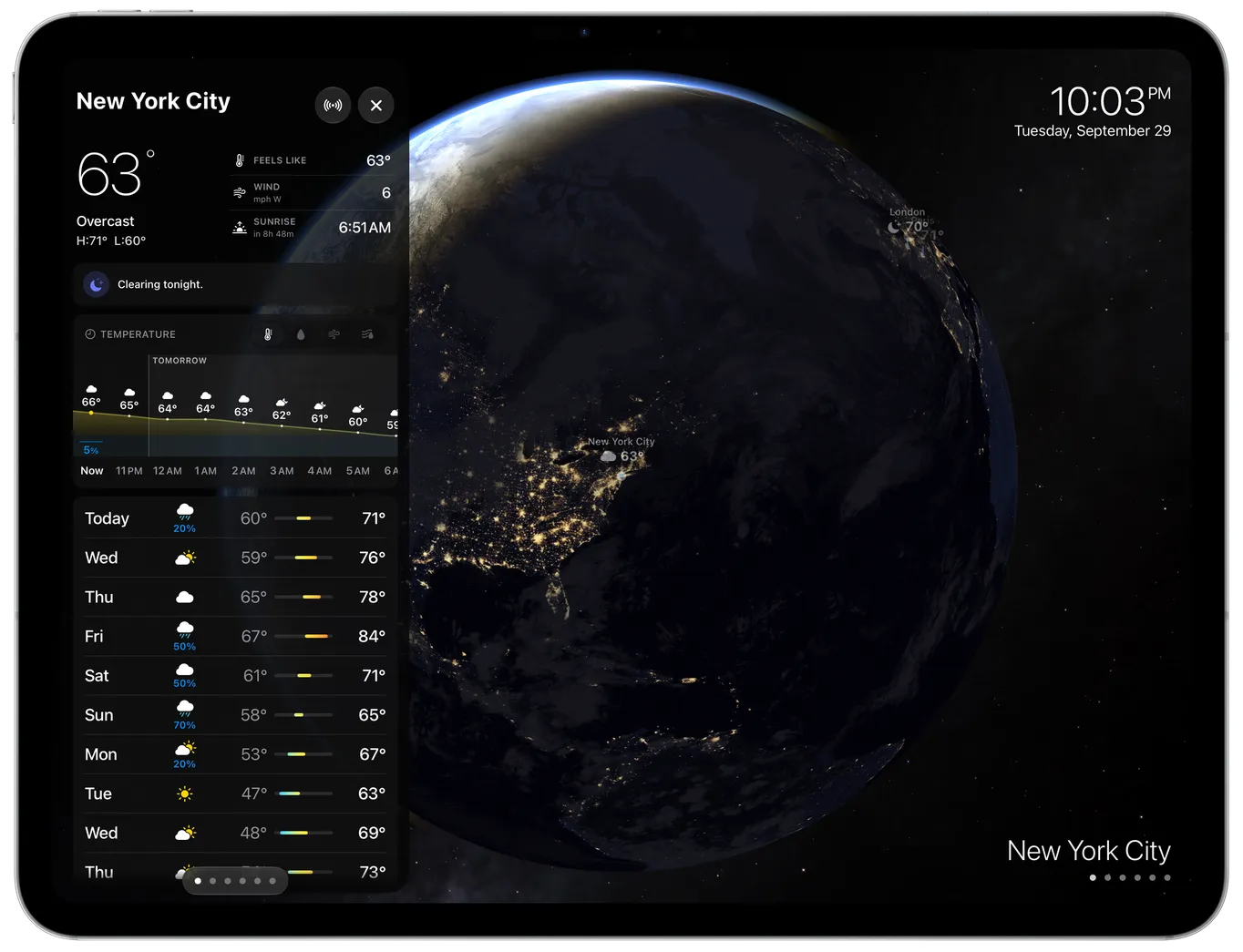1243x952 pixels.
Task: Open the Sat forecast row
Action: [x=235, y=676]
